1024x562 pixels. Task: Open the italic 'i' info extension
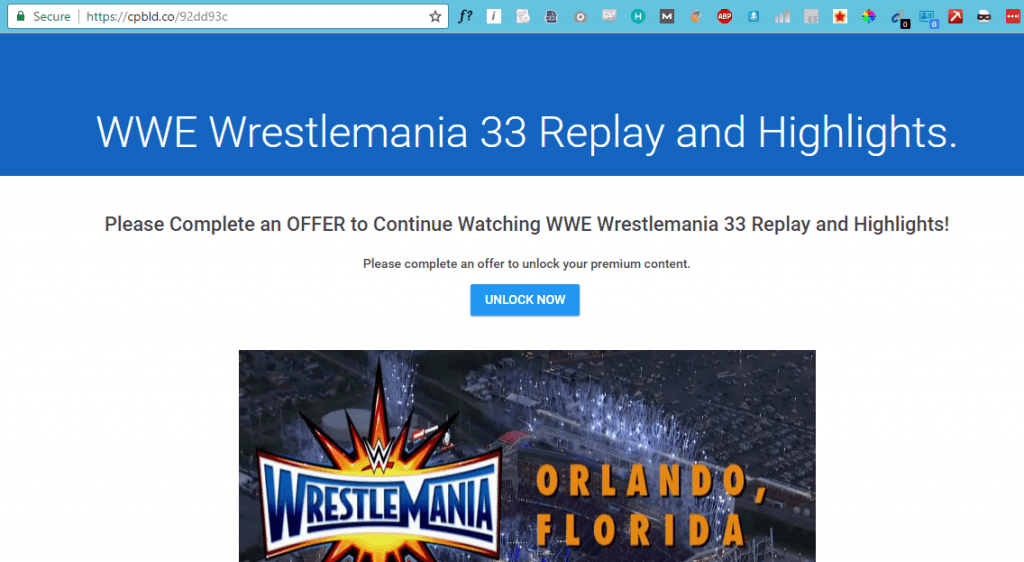point(494,16)
